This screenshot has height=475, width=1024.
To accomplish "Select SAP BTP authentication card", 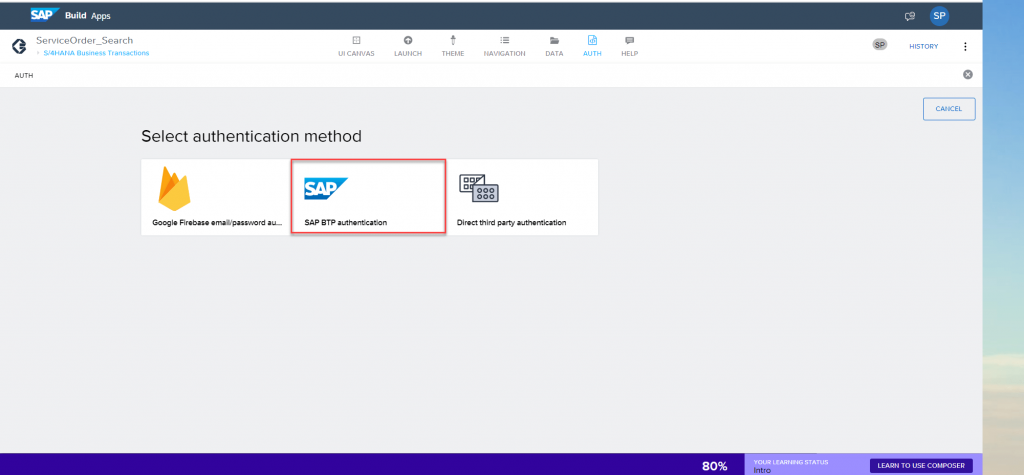I will click(368, 196).
